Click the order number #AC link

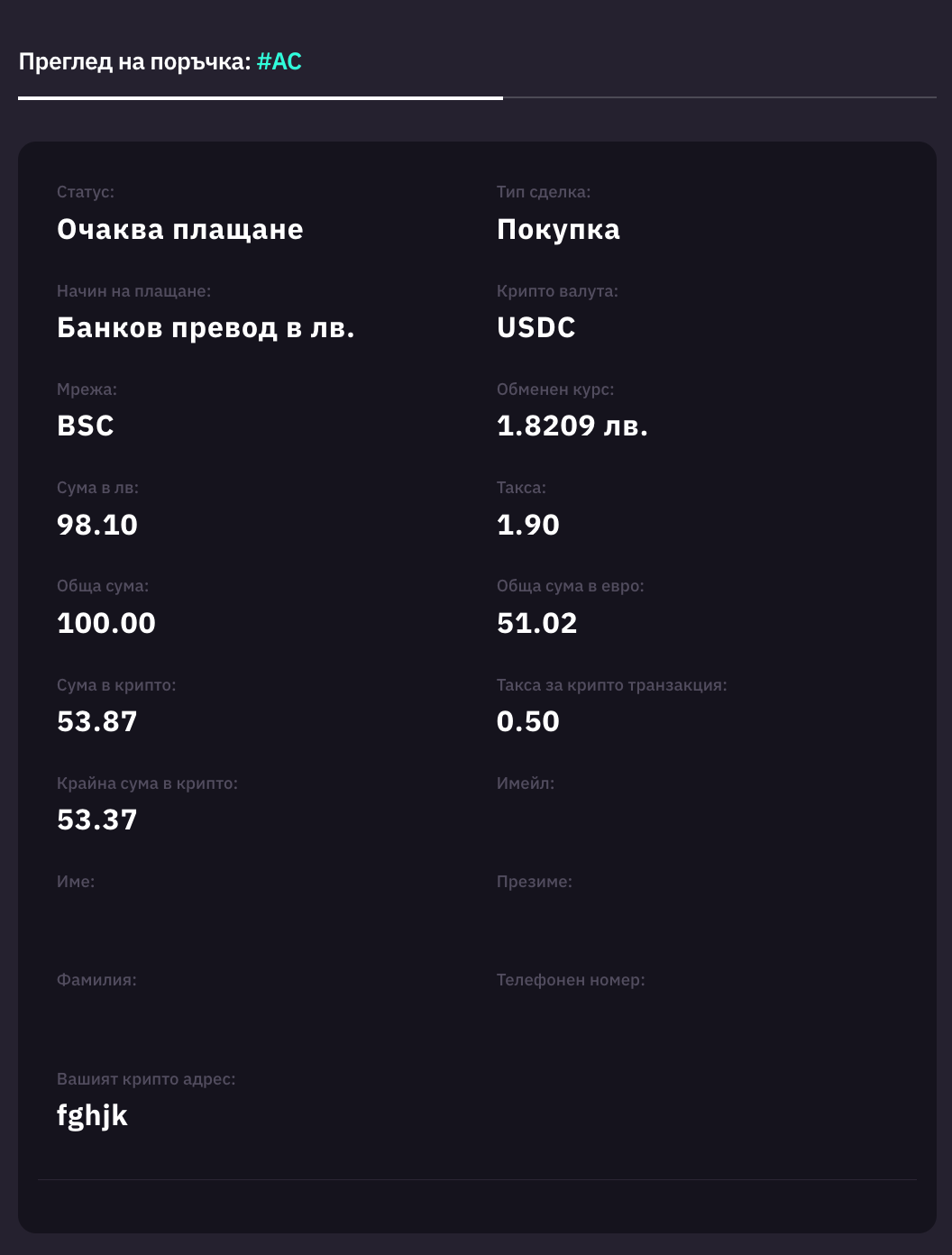pos(279,62)
